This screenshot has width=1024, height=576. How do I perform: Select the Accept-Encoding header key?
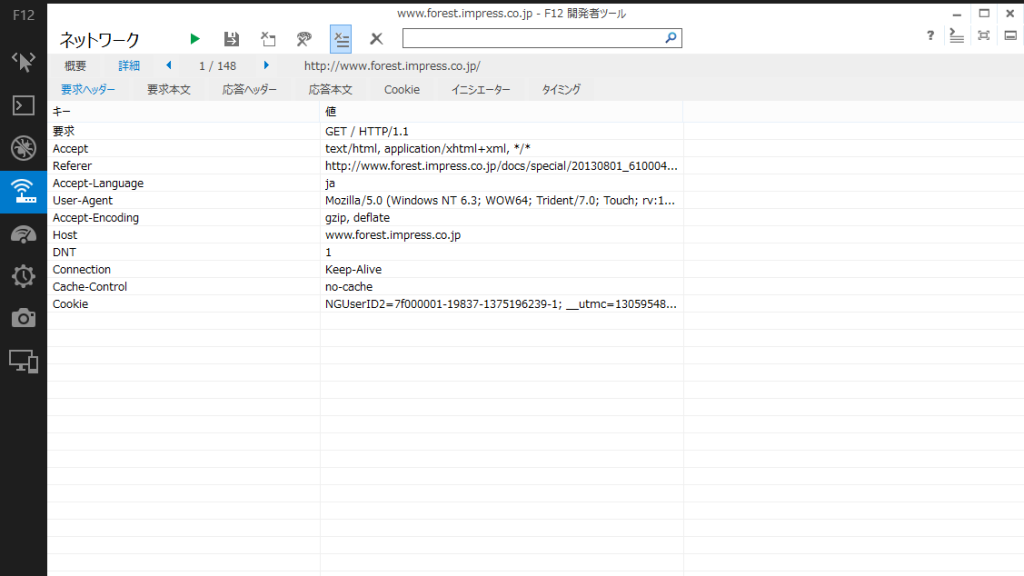click(95, 217)
